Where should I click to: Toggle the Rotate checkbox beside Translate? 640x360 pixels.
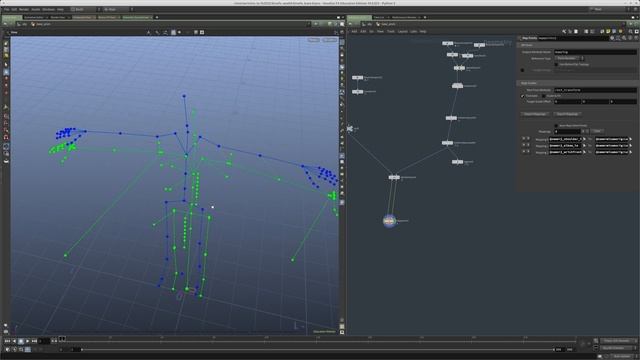click(x=544, y=96)
